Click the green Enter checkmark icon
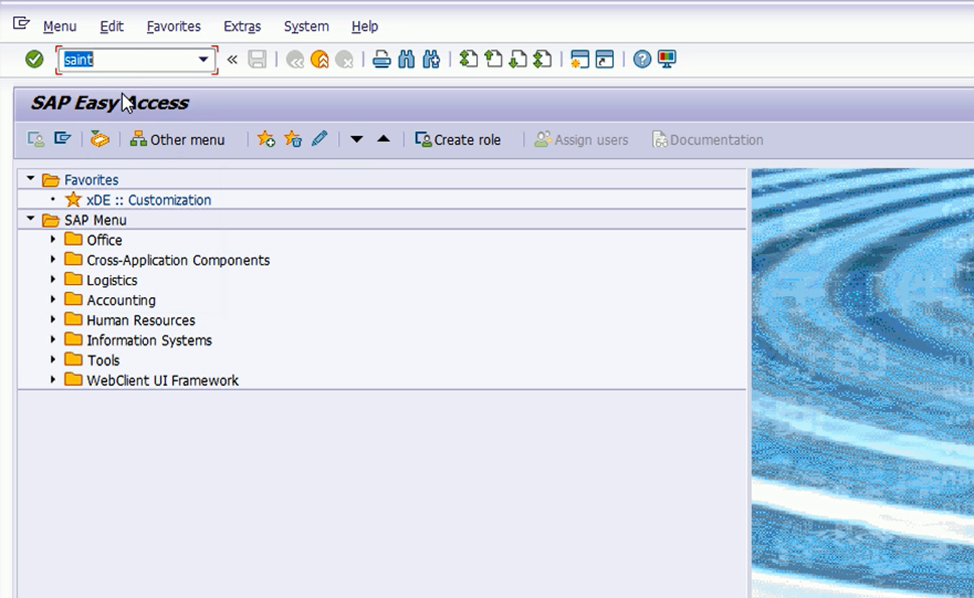The width and height of the screenshot is (974, 598). coord(34,60)
